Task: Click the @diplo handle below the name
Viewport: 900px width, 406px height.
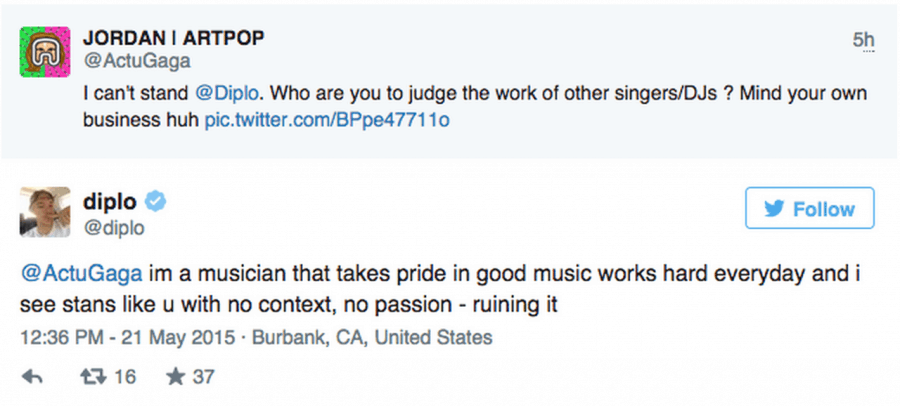Action: coord(113,228)
